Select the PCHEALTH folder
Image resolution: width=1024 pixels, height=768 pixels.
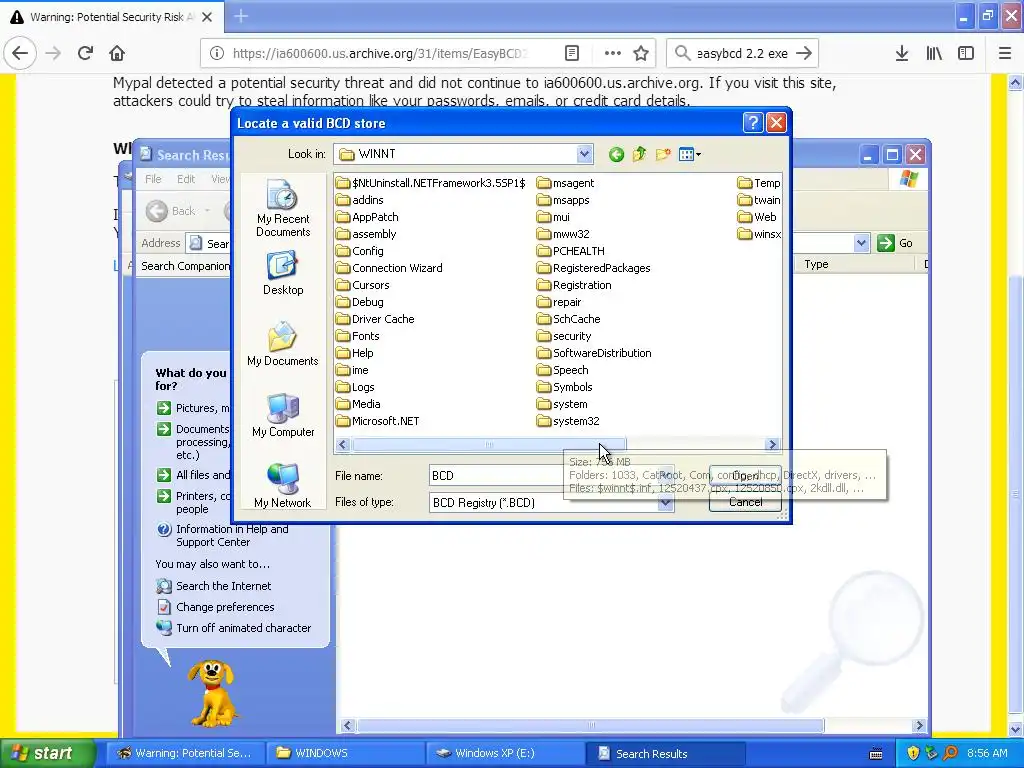pos(571,251)
